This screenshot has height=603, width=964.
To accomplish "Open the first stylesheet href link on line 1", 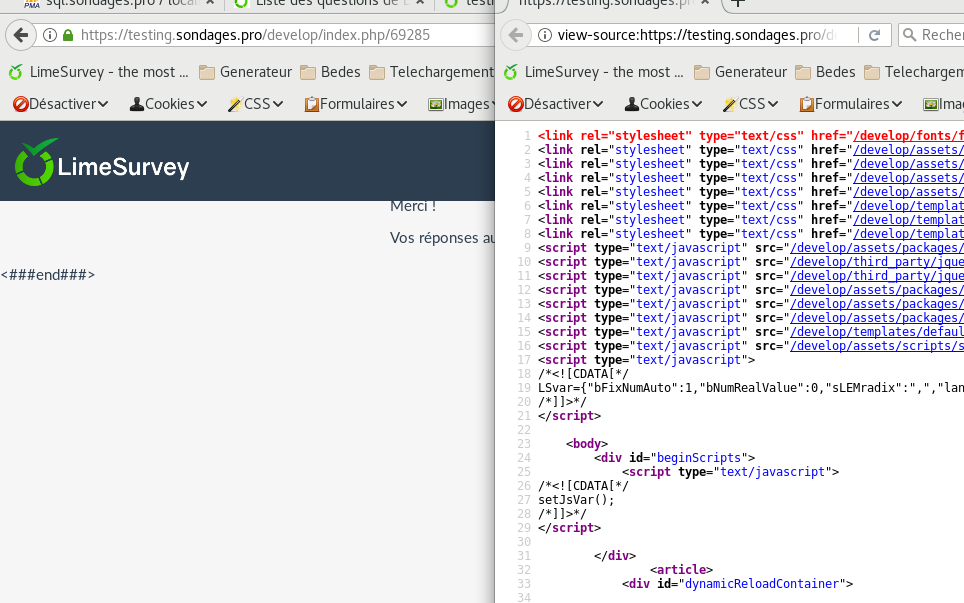I will [906, 136].
